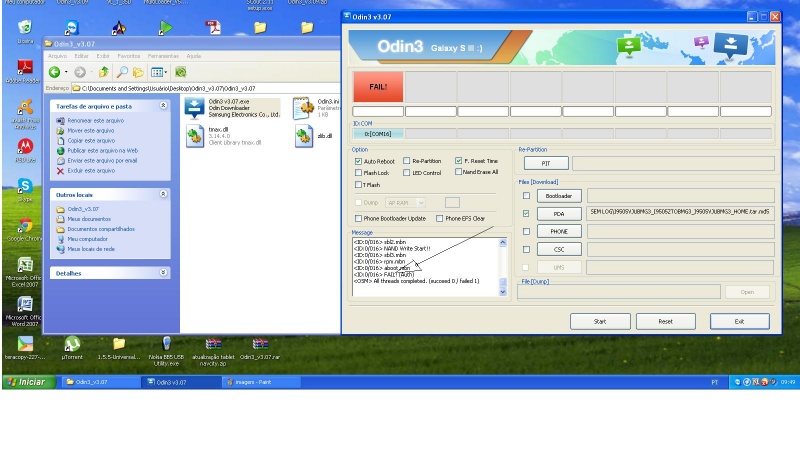Open the Odin3_v3.07.rar archive on desktop

pyautogui.click(x=260, y=344)
